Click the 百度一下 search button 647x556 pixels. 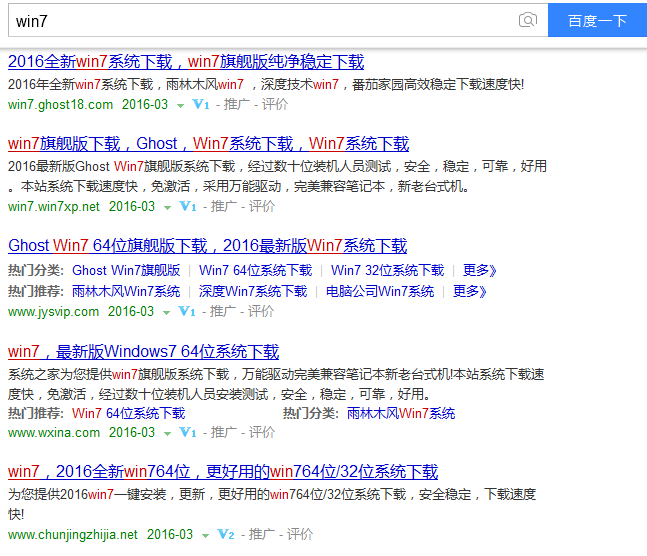tap(597, 20)
